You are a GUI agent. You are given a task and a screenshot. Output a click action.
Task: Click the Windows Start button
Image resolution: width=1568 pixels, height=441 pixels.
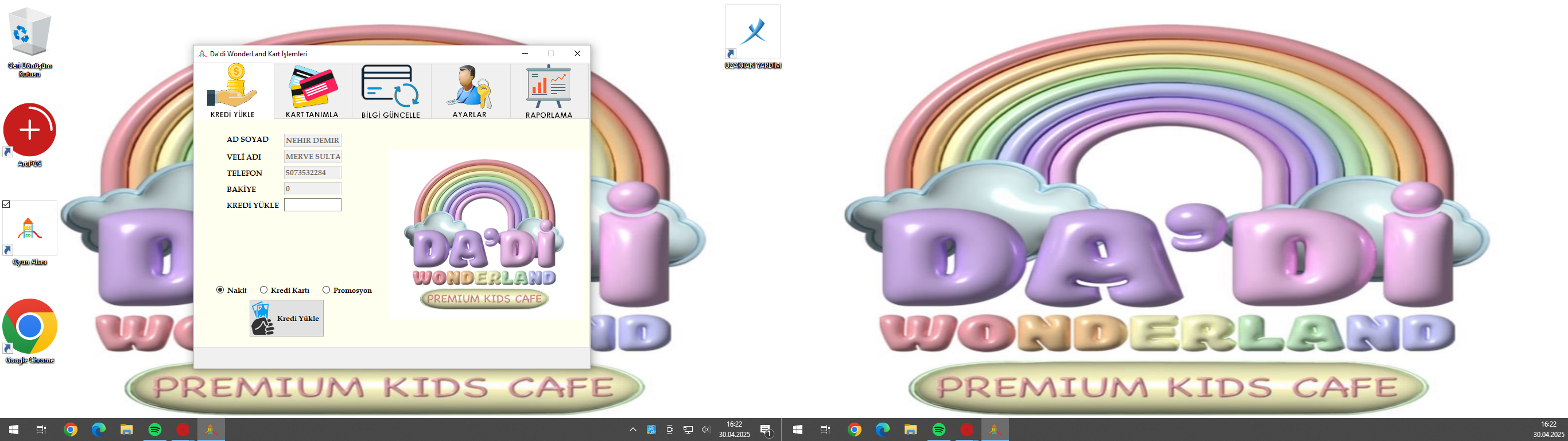pos(13,430)
